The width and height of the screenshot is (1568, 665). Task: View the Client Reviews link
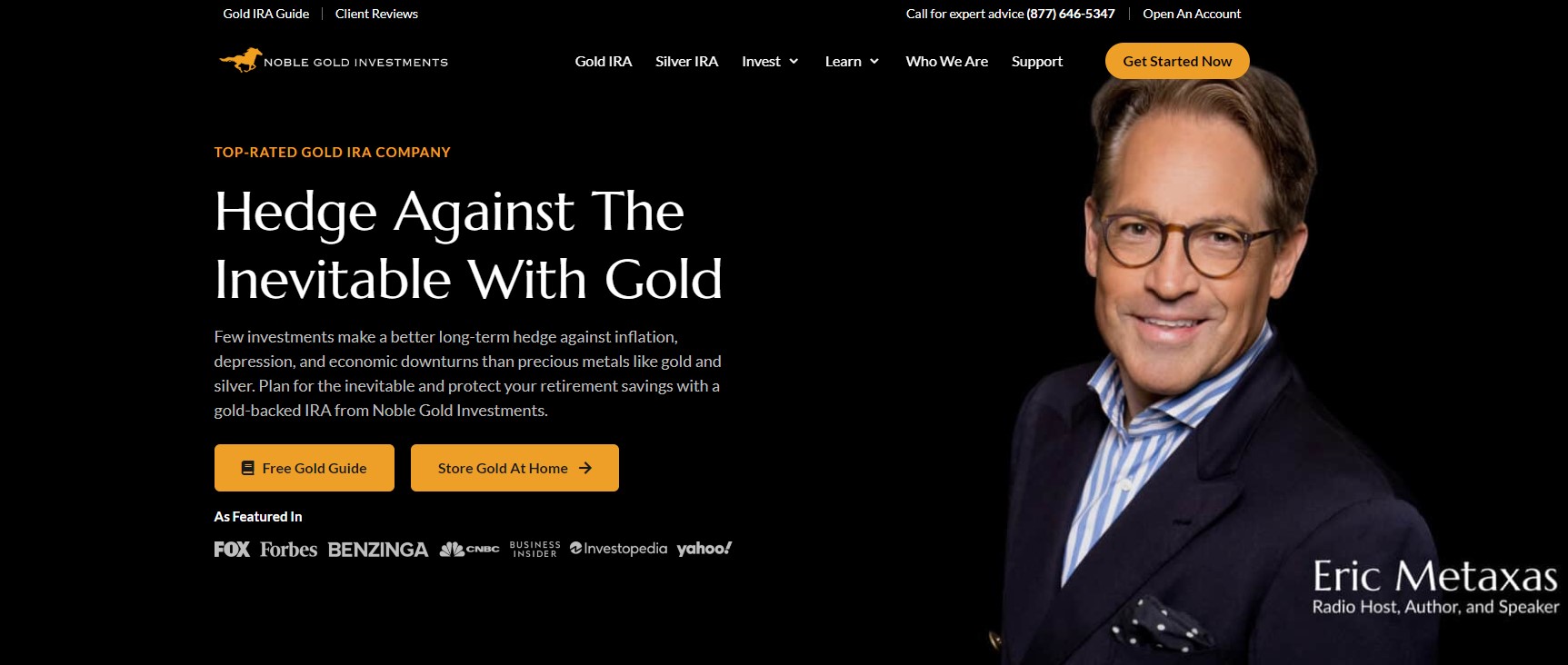[x=376, y=14]
